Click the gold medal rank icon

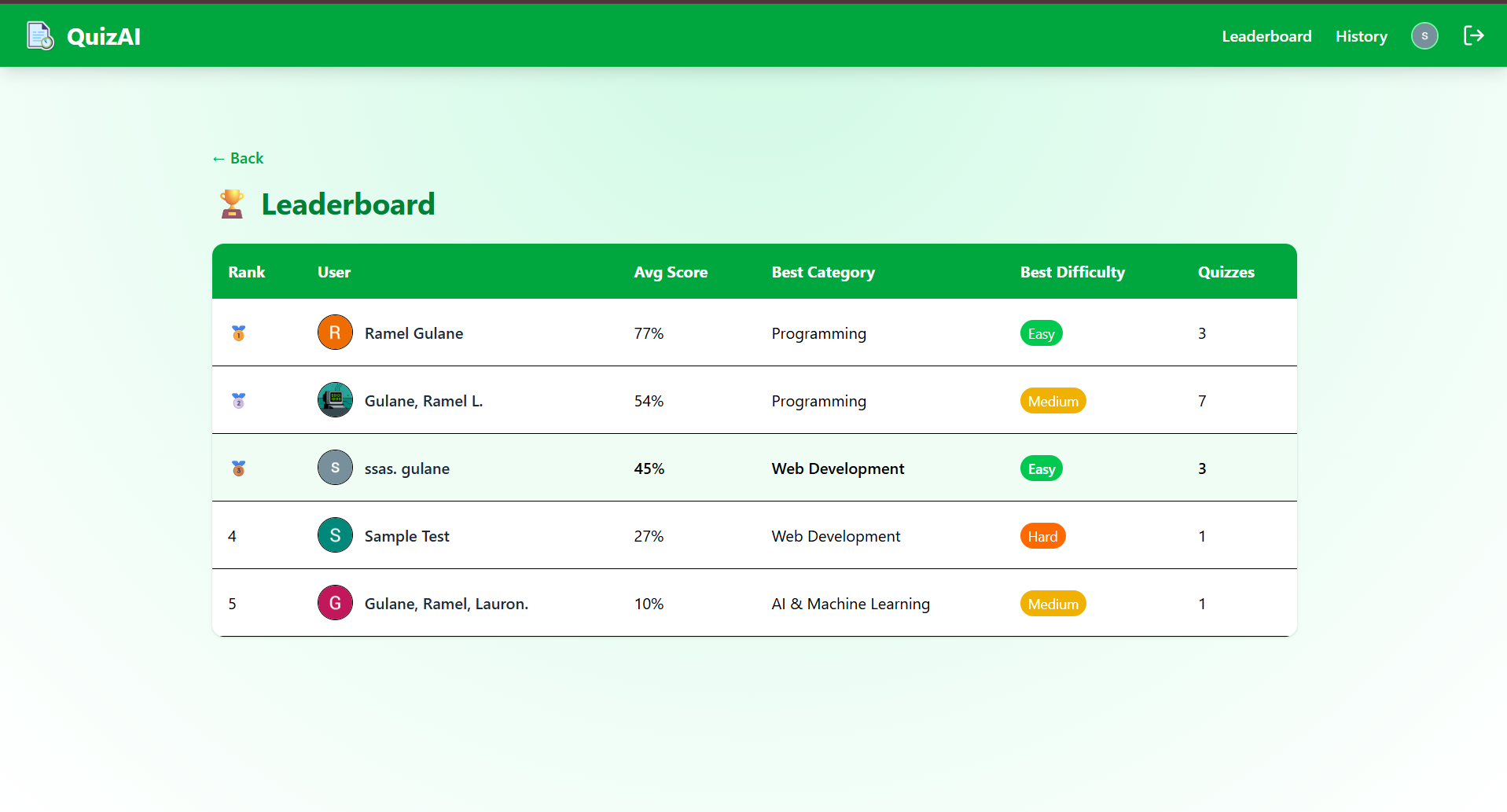239,333
